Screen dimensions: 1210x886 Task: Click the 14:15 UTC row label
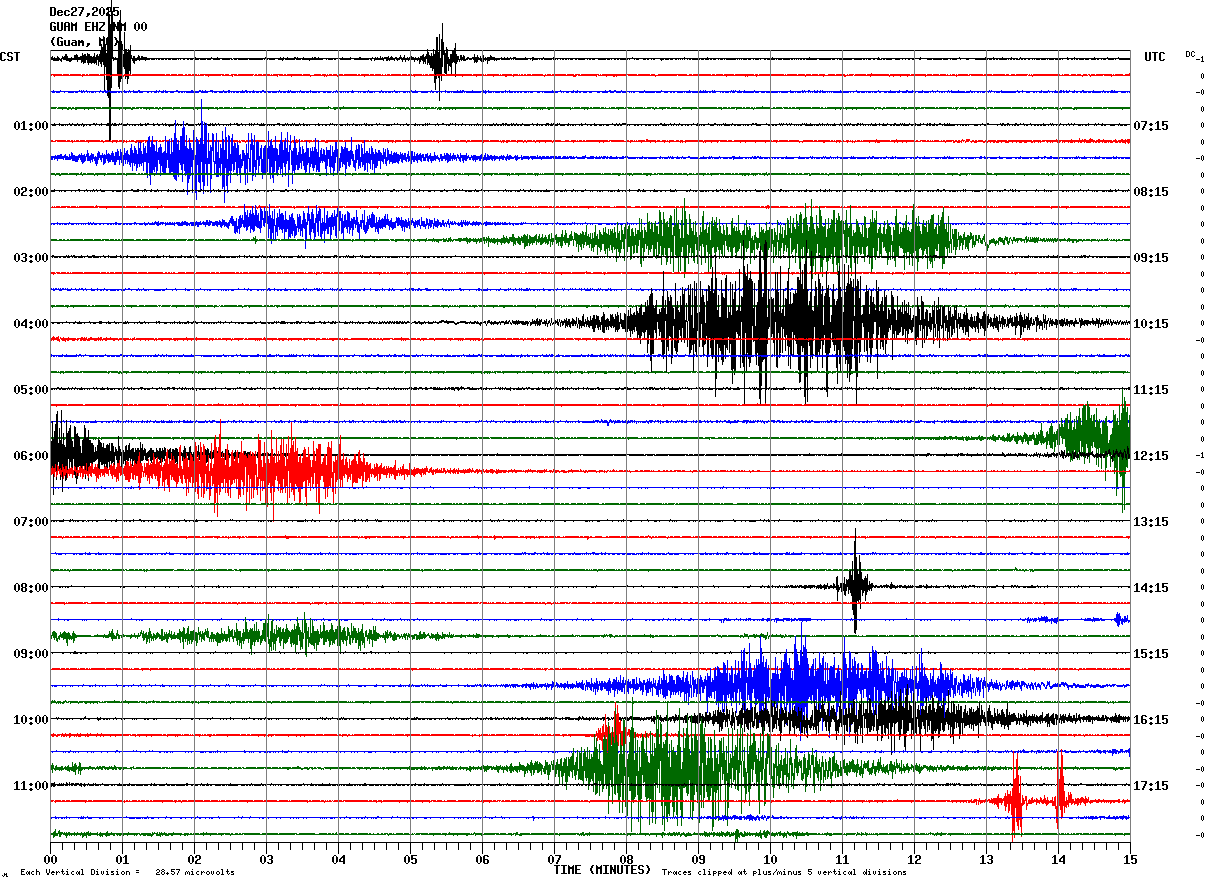(1151, 588)
